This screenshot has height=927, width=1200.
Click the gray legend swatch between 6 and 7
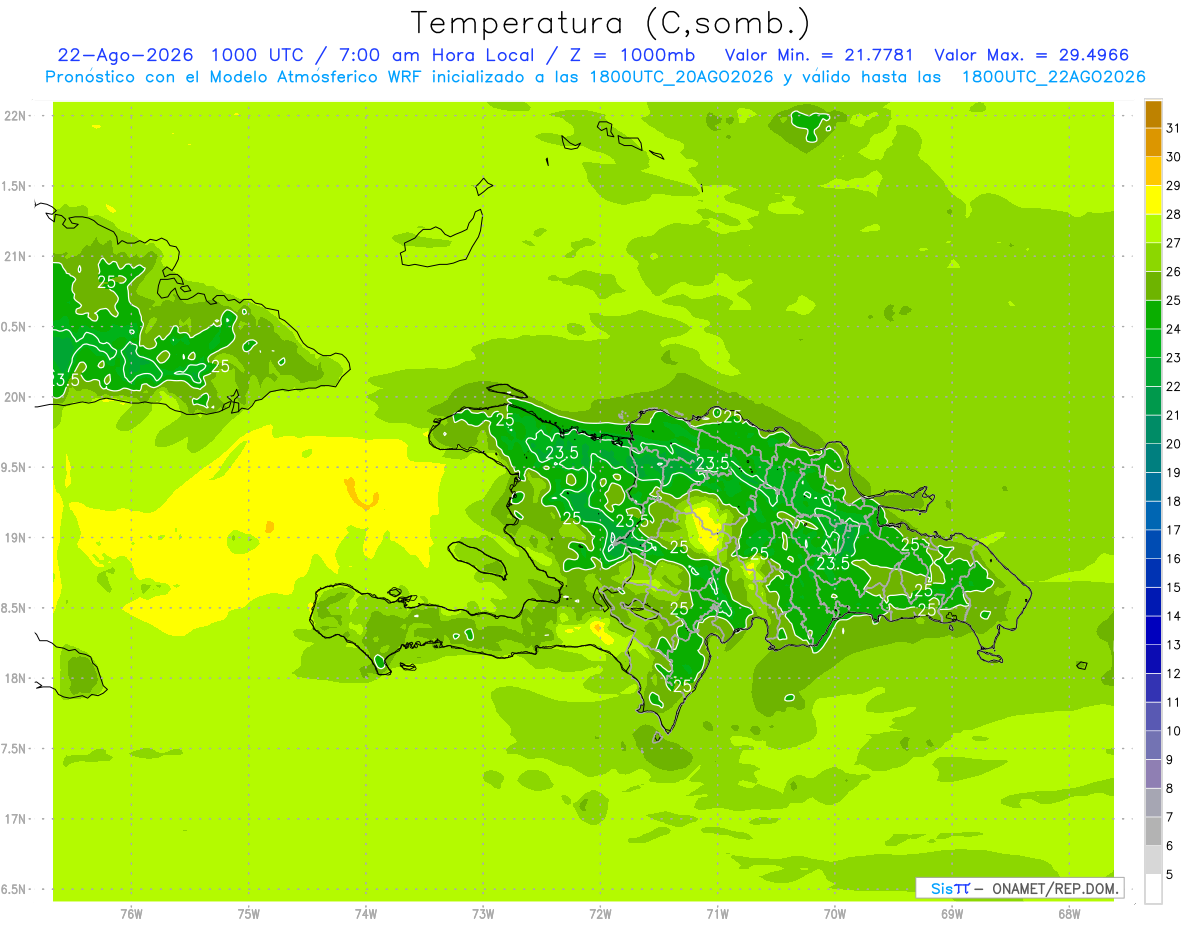(1153, 831)
